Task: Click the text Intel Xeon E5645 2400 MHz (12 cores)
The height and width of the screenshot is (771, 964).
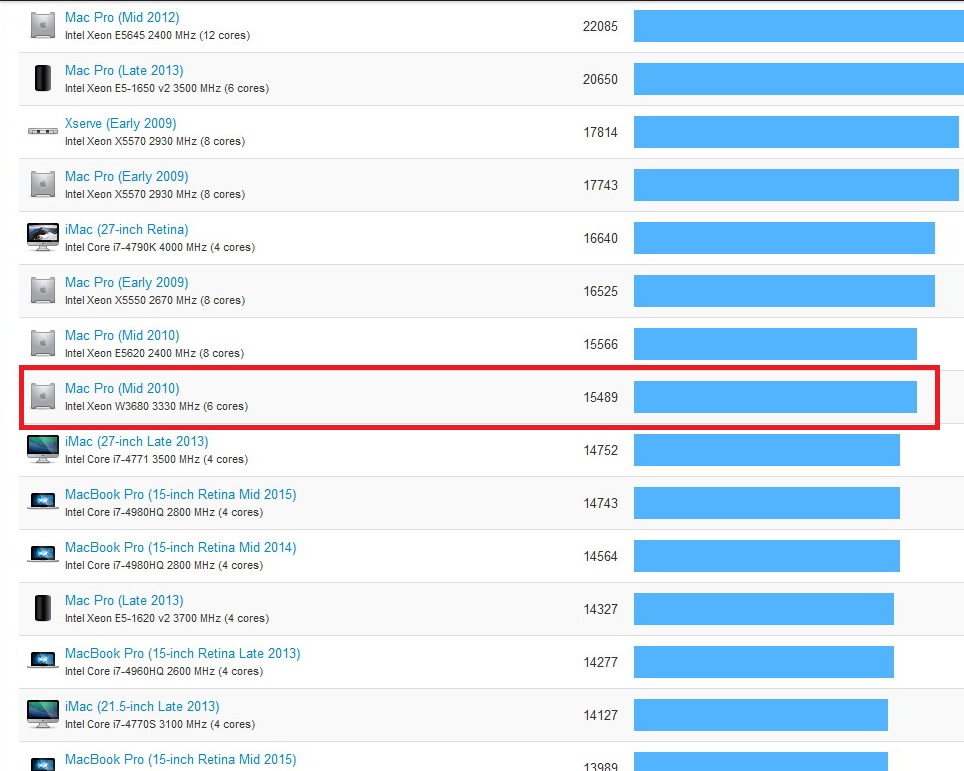Action: click(157, 35)
